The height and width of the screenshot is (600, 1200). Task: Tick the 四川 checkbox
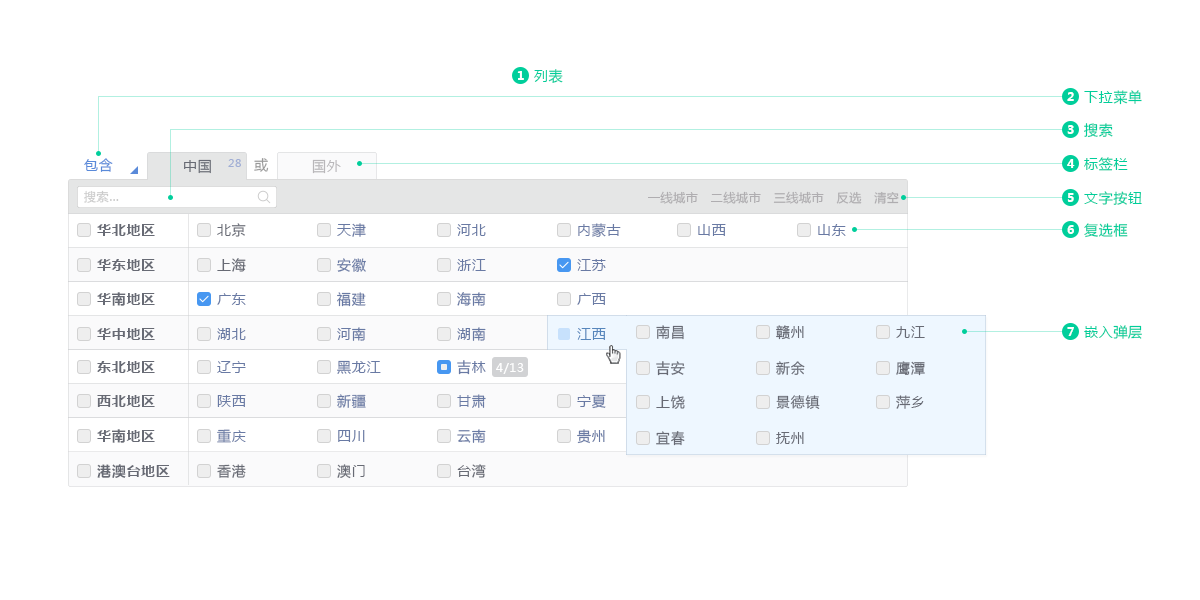tap(324, 436)
